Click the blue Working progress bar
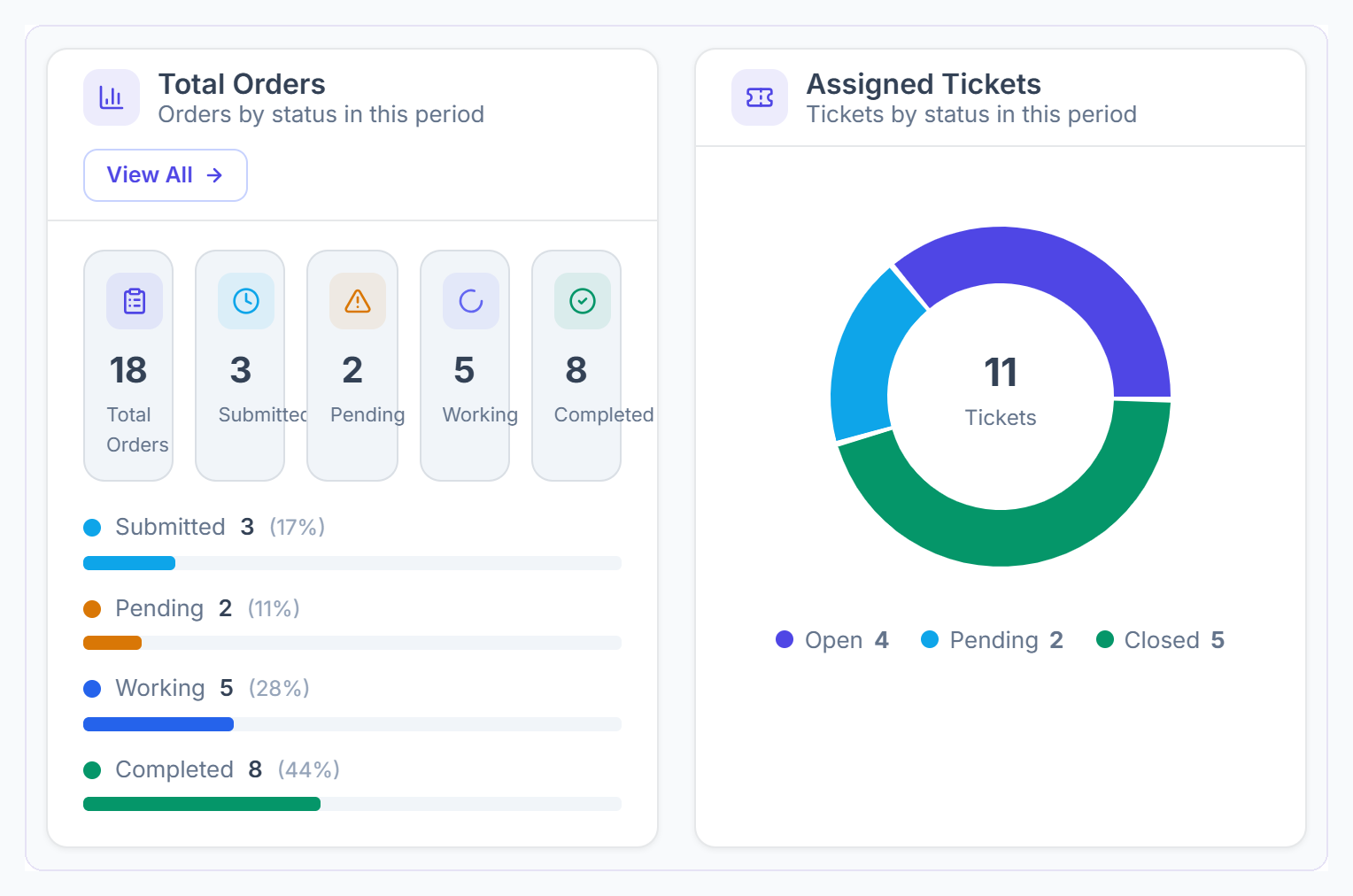The height and width of the screenshot is (896, 1353). coord(158,724)
